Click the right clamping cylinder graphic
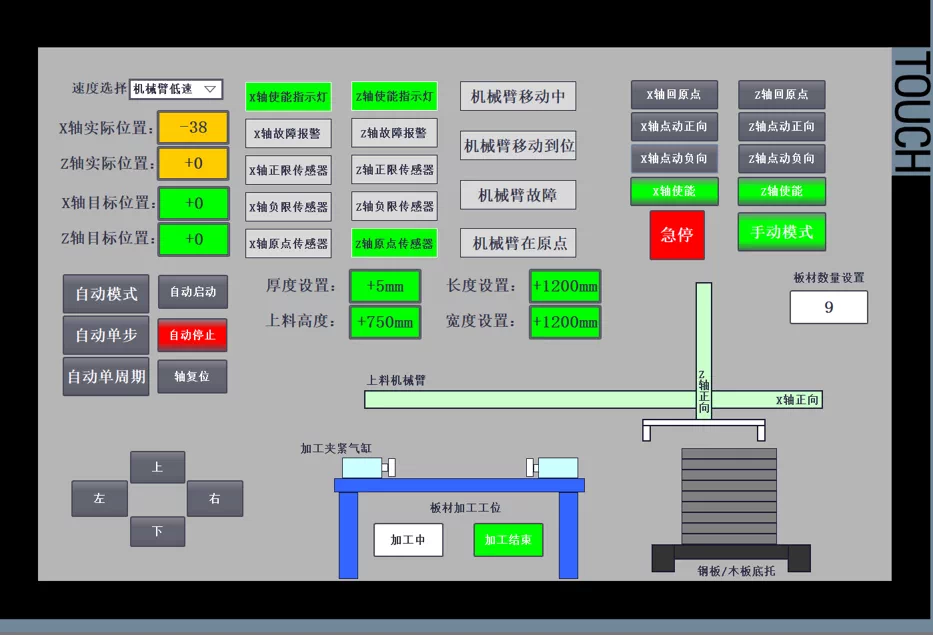The height and width of the screenshot is (635, 933). point(552,468)
